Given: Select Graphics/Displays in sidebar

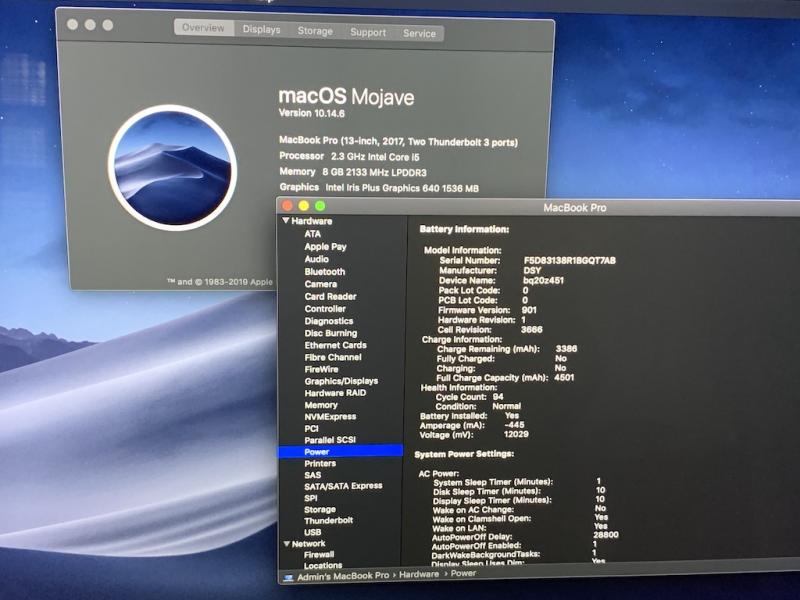Looking at the screenshot, I should (341, 381).
